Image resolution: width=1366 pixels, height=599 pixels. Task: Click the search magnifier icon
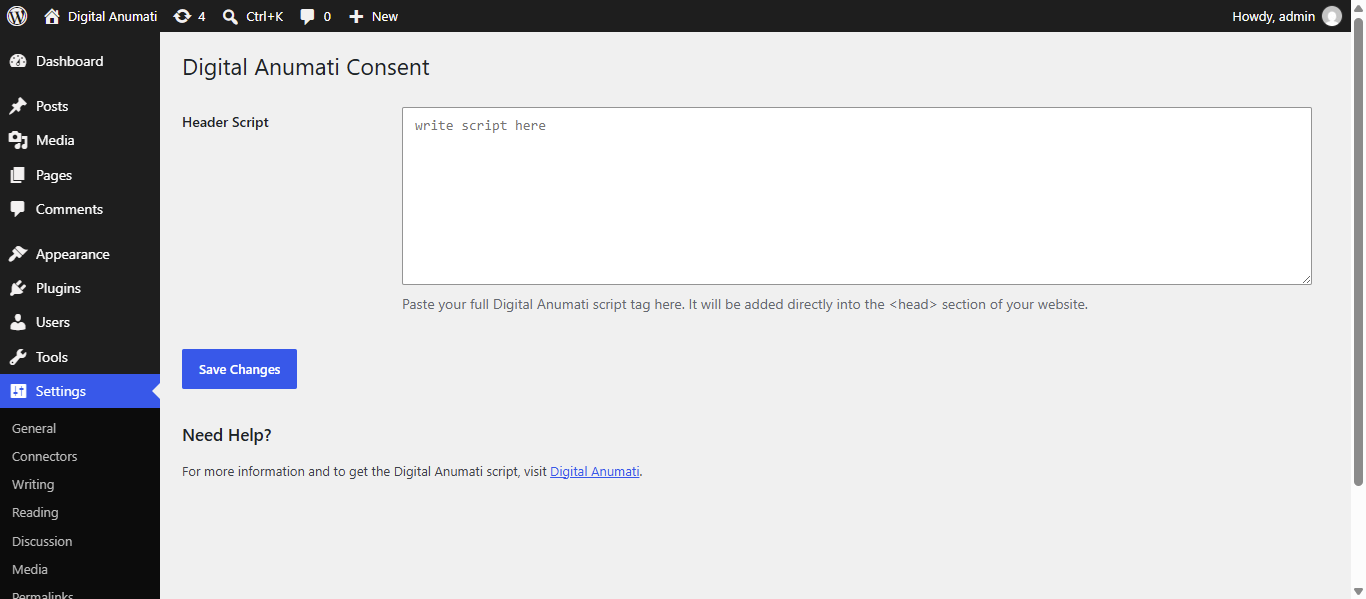pyautogui.click(x=230, y=16)
